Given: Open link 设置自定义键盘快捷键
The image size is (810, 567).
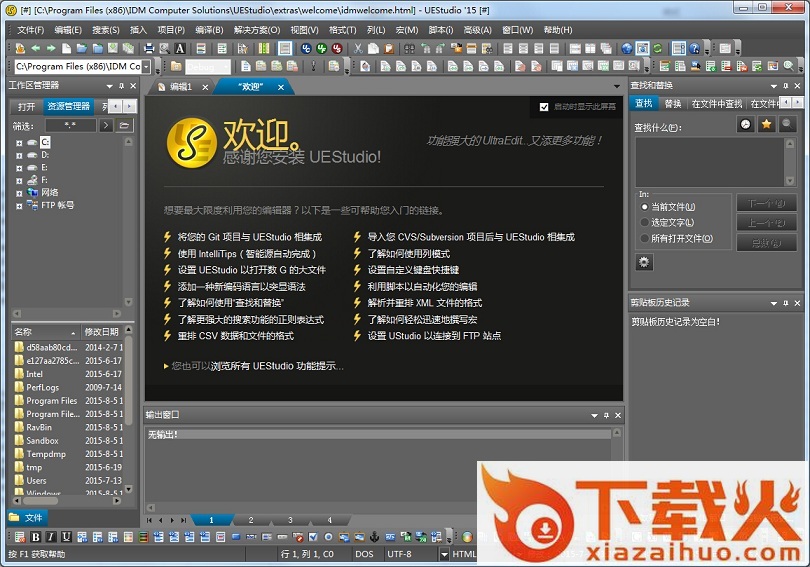Looking at the screenshot, I should point(413,270).
